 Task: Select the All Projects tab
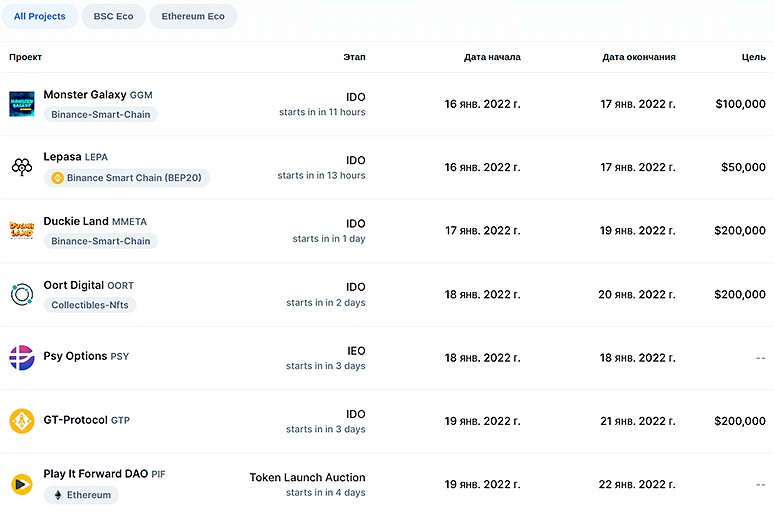[x=40, y=16]
